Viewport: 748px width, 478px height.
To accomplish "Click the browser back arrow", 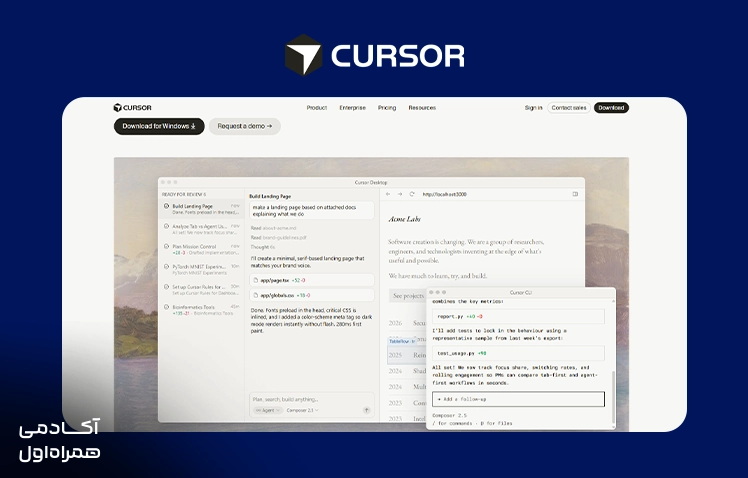I will [x=388, y=194].
